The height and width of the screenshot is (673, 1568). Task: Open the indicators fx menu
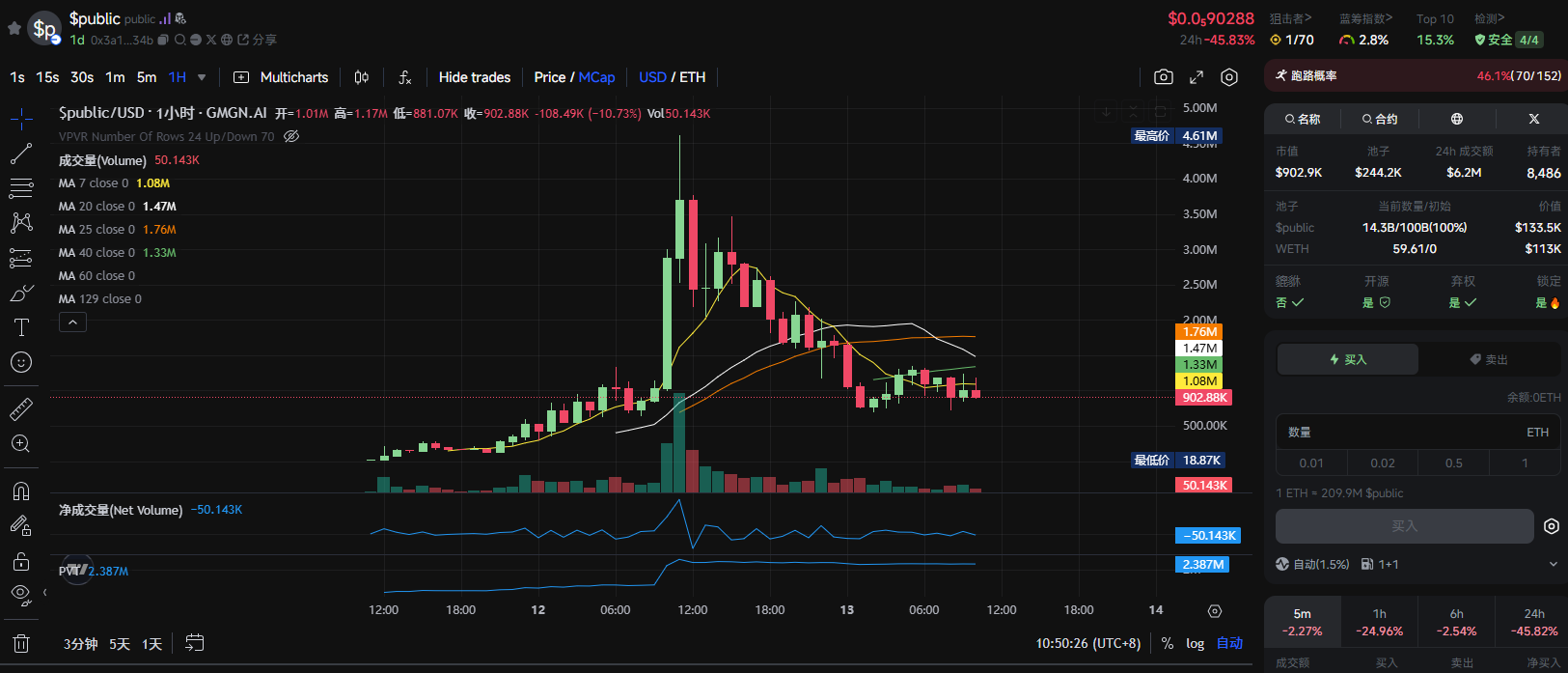(x=405, y=77)
